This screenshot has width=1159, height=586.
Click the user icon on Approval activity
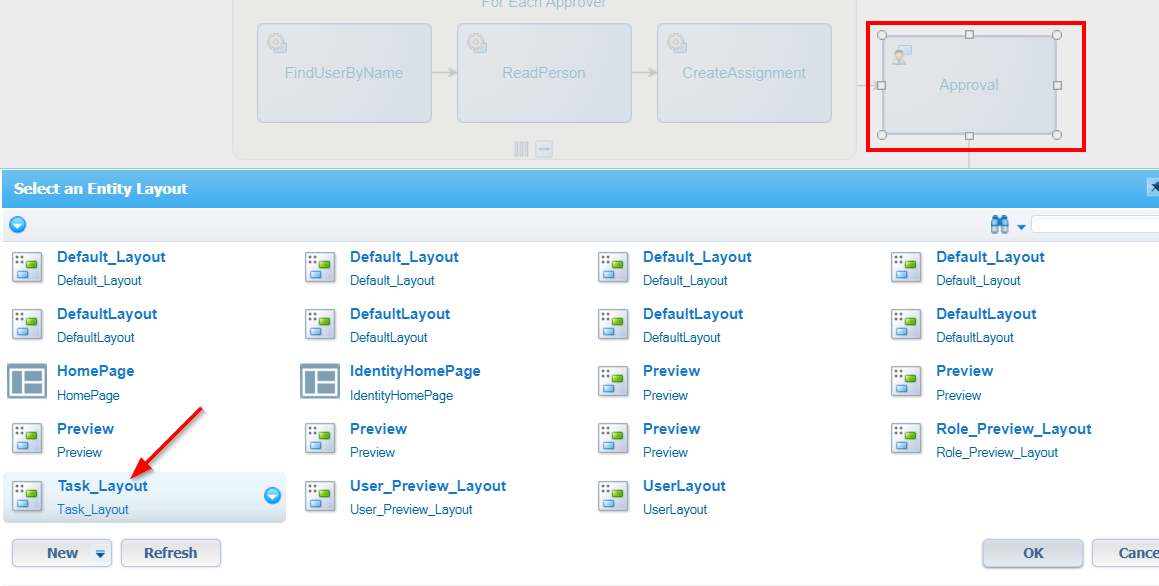pos(901,55)
